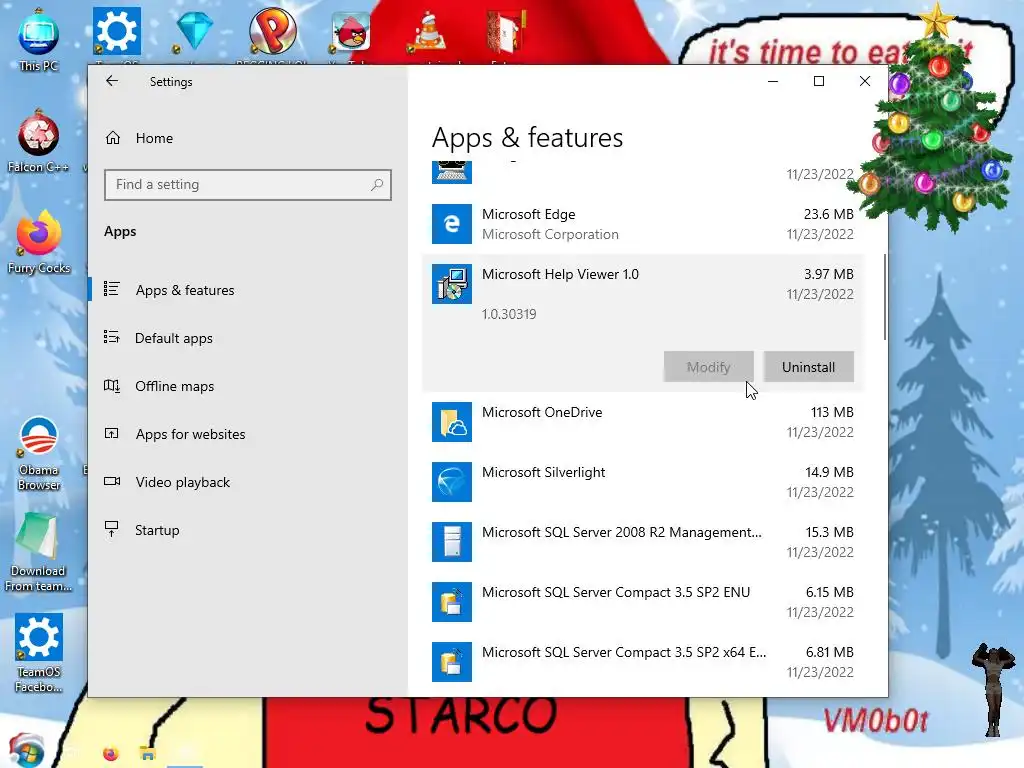The width and height of the screenshot is (1024, 768).
Task: Click the Apps for websites icon
Action: tap(112, 433)
